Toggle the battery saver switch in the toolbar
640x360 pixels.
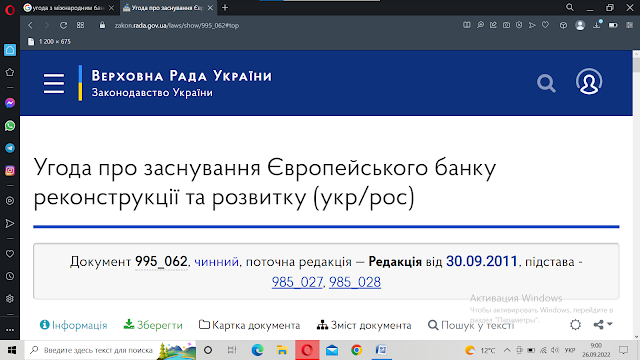[613, 25]
